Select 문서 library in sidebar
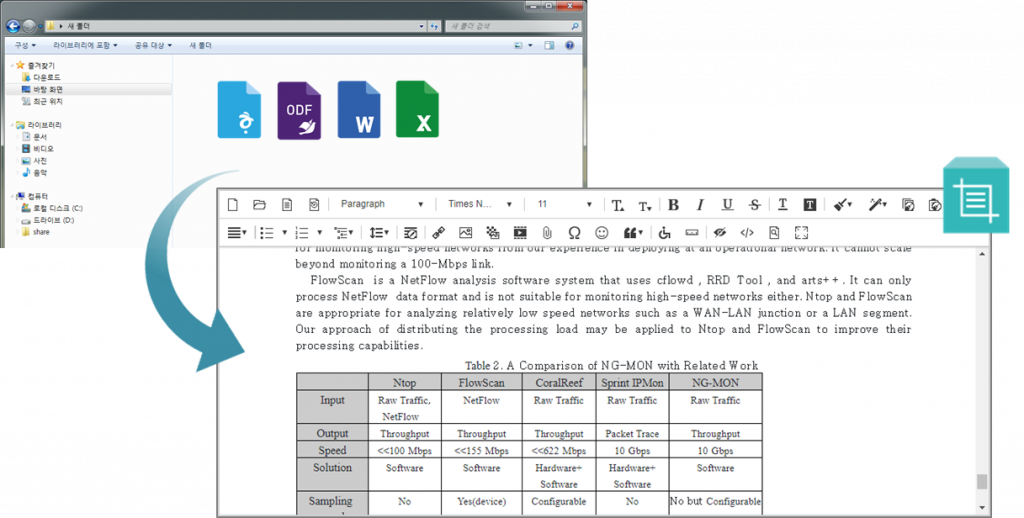This screenshot has height=518, width=1024. point(40,137)
